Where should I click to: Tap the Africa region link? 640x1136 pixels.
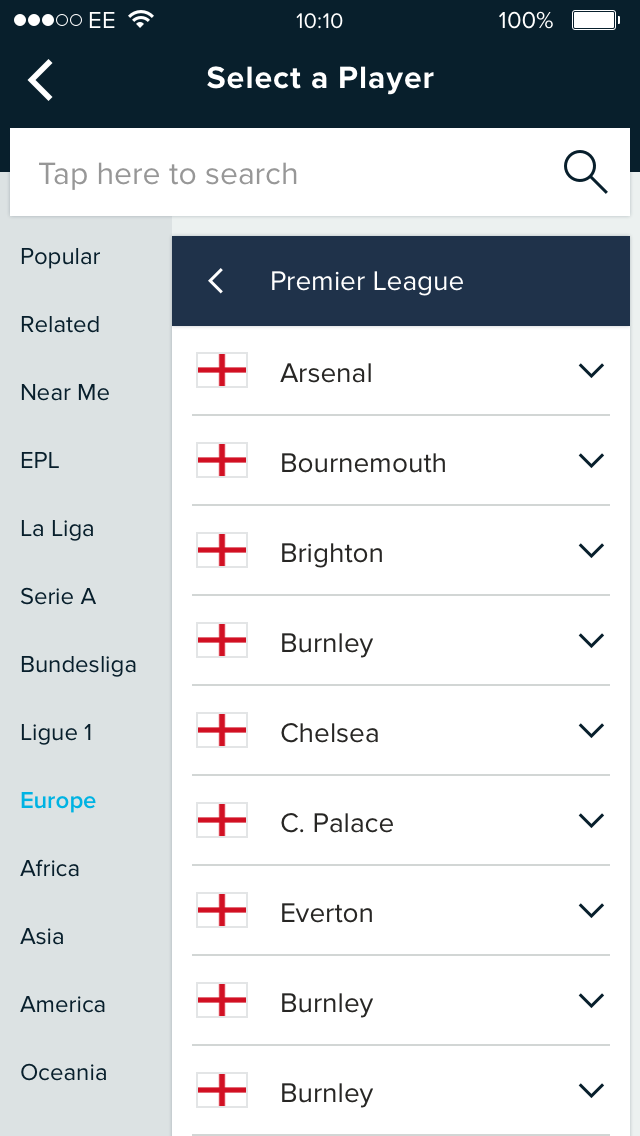tap(50, 869)
